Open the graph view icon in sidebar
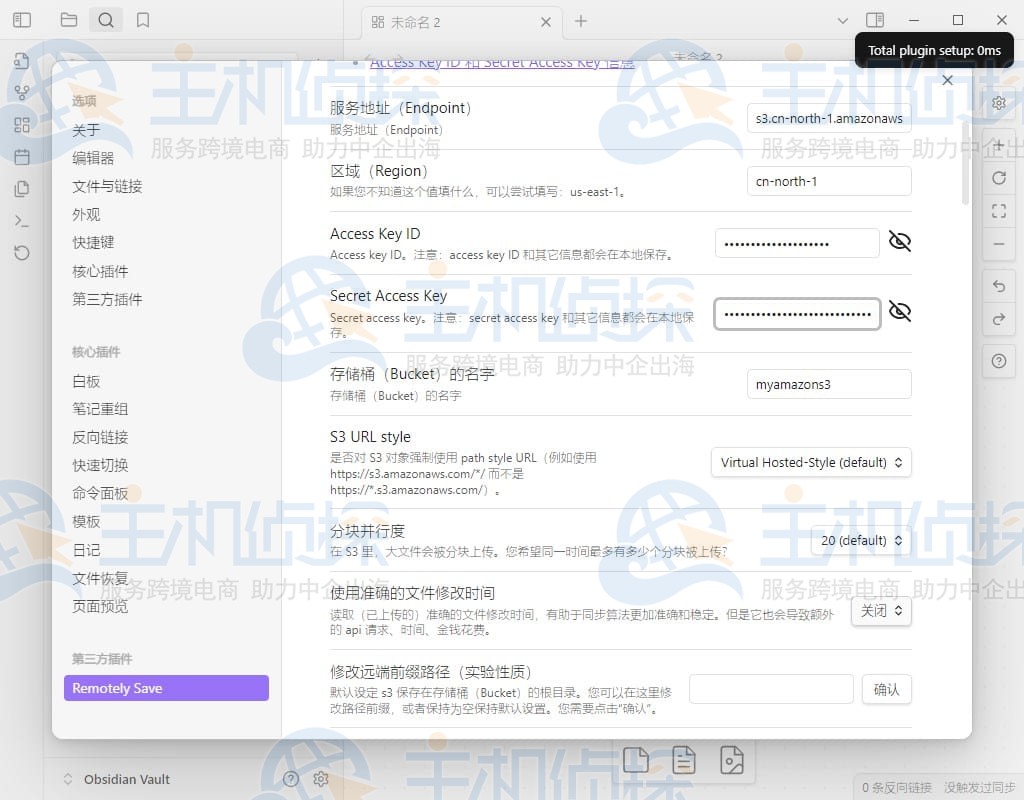 click(22, 93)
